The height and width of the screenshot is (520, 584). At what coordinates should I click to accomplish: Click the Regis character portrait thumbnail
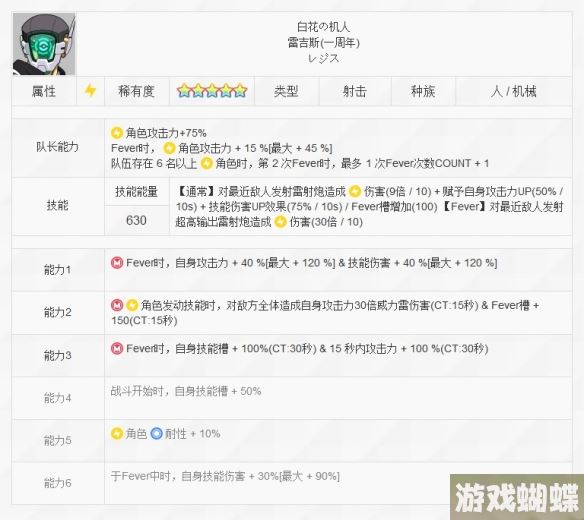point(44,44)
